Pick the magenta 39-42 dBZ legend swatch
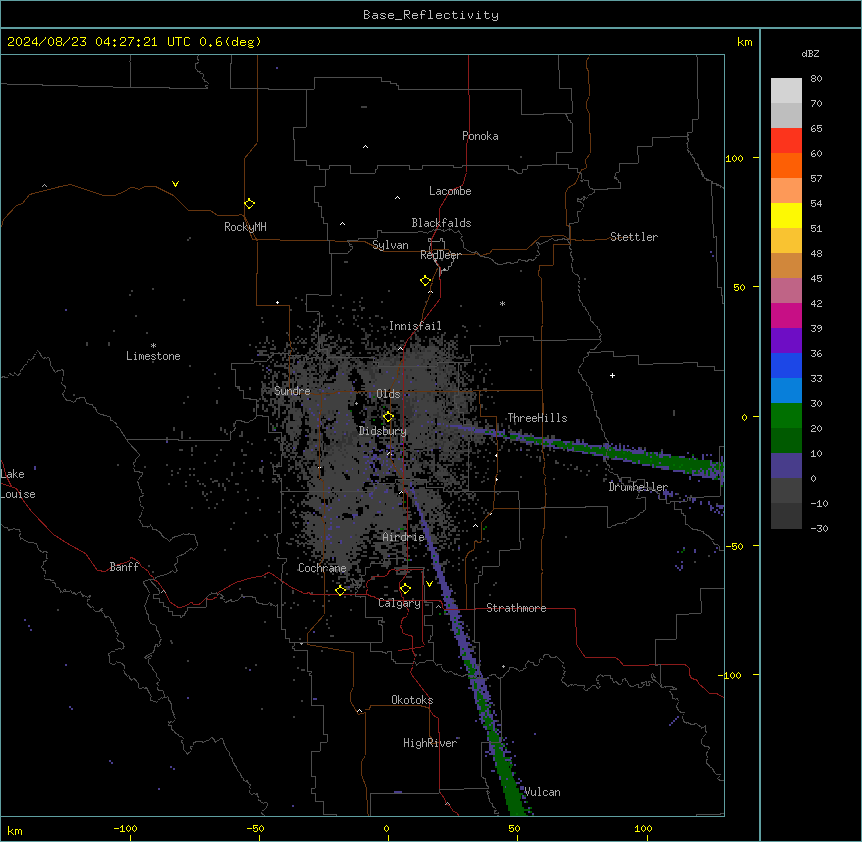 point(786,315)
